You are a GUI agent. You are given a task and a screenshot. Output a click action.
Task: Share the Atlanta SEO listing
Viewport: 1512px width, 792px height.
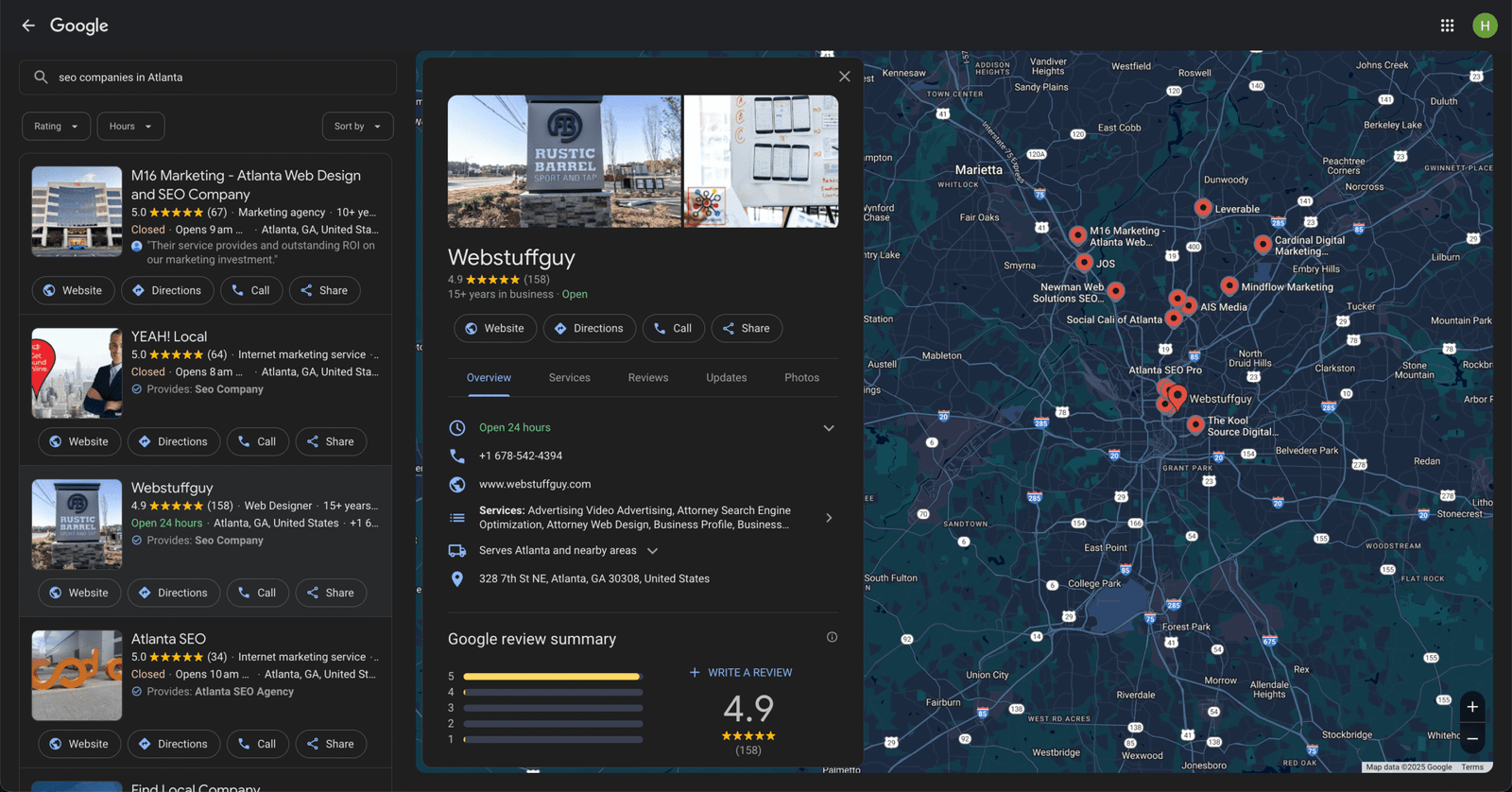331,745
